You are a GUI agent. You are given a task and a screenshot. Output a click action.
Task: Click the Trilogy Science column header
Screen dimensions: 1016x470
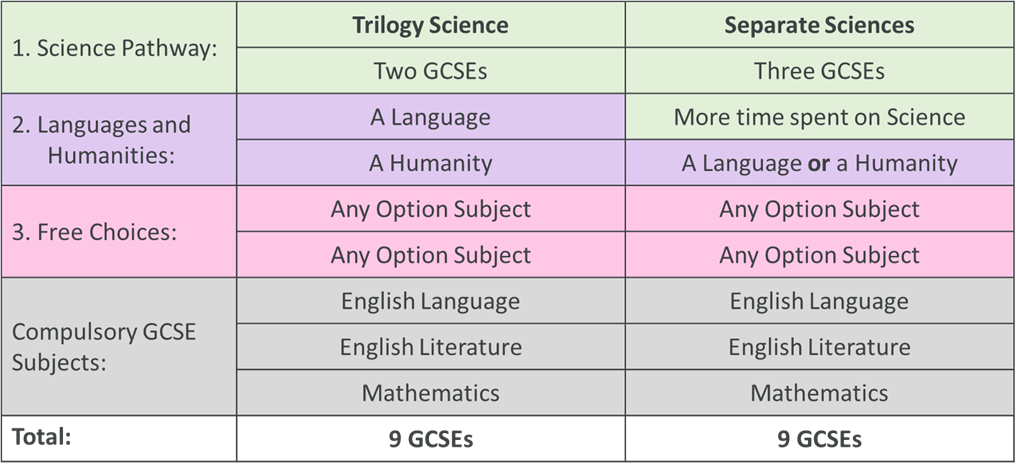coord(430,26)
